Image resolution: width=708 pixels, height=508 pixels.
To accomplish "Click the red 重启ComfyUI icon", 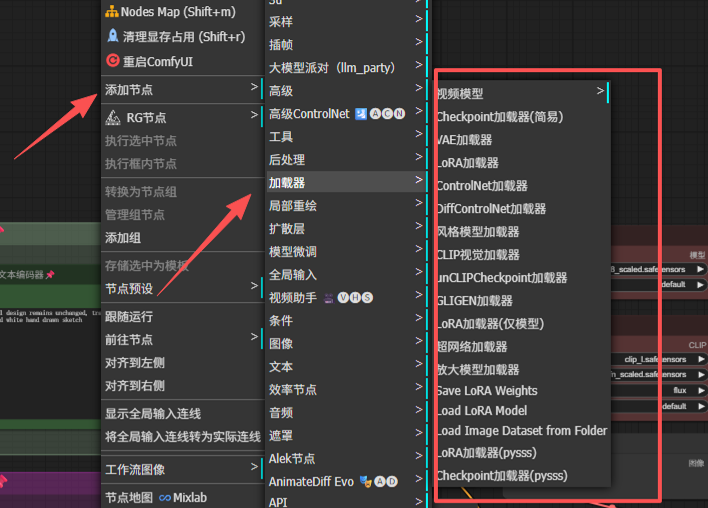I will pos(112,61).
